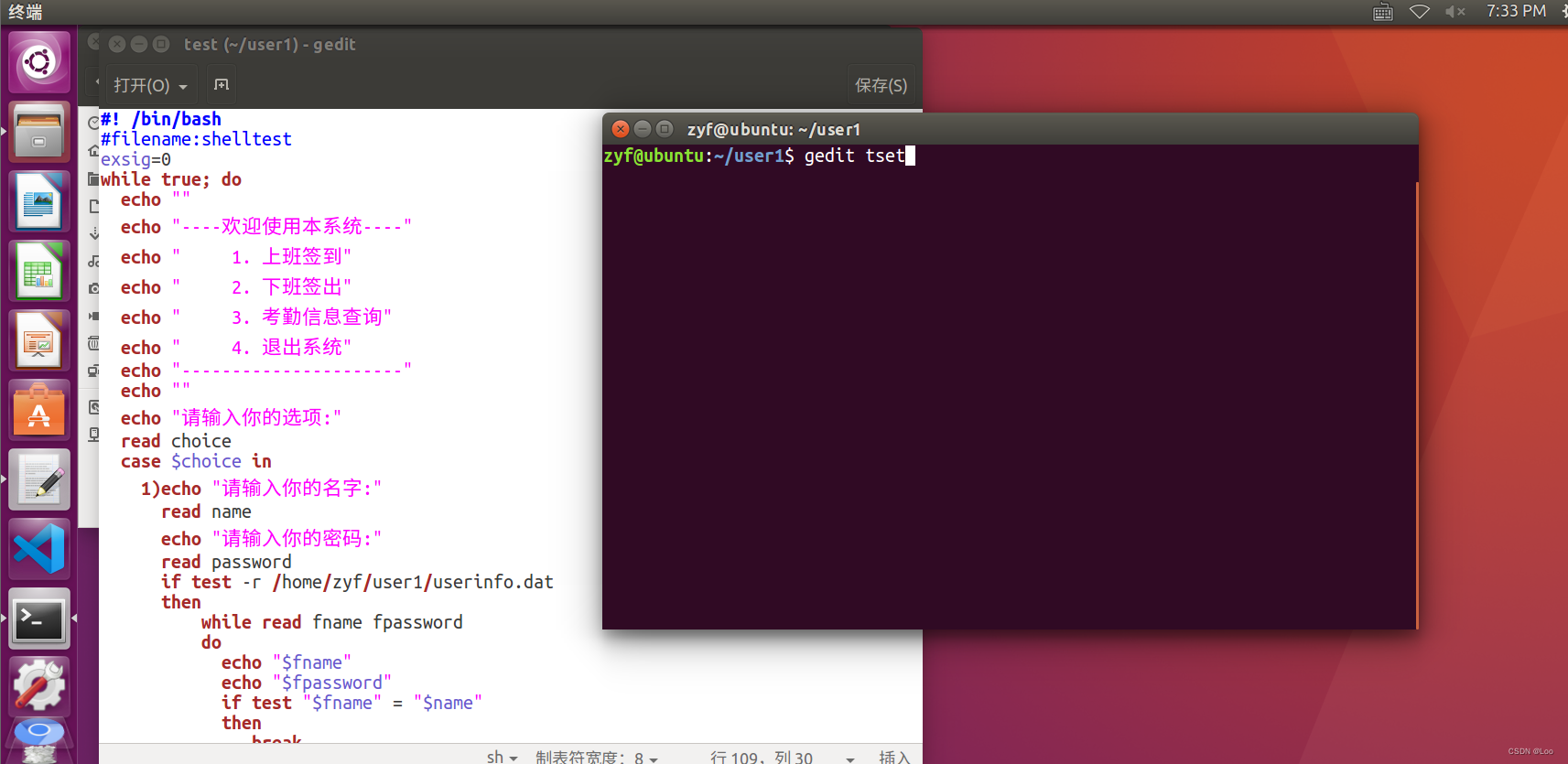Click the 'case $choice in' line
Image resolution: width=1568 pixels, height=764 pixels.
[x=196, y=461]
